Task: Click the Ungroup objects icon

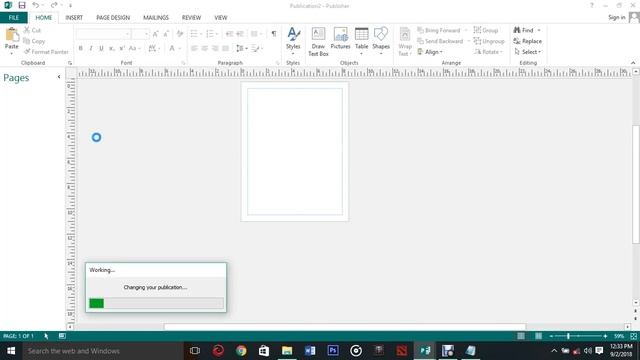Action: click(x=477, y=41)
